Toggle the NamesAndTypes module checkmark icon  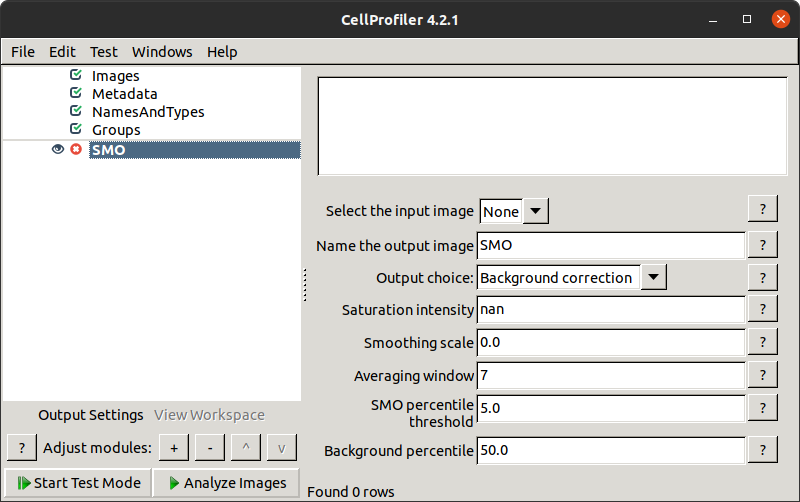76,111
